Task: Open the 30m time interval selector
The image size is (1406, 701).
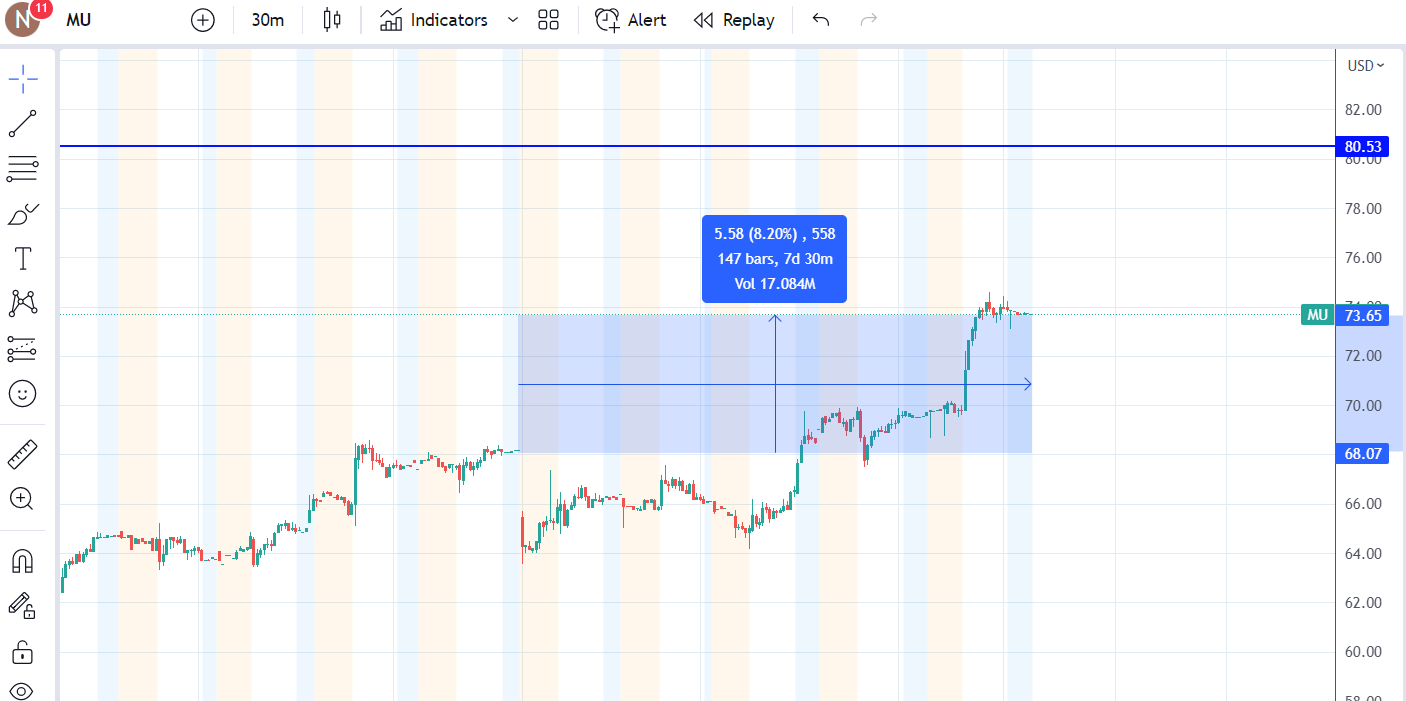Action: click(267, 20)
